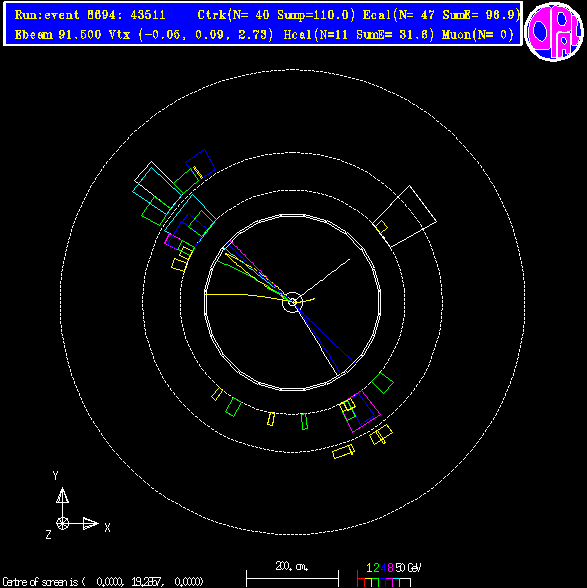Click the Run:event 8694: 43511 label
Screen dimensions: 587x588
[x=90, y=15]
